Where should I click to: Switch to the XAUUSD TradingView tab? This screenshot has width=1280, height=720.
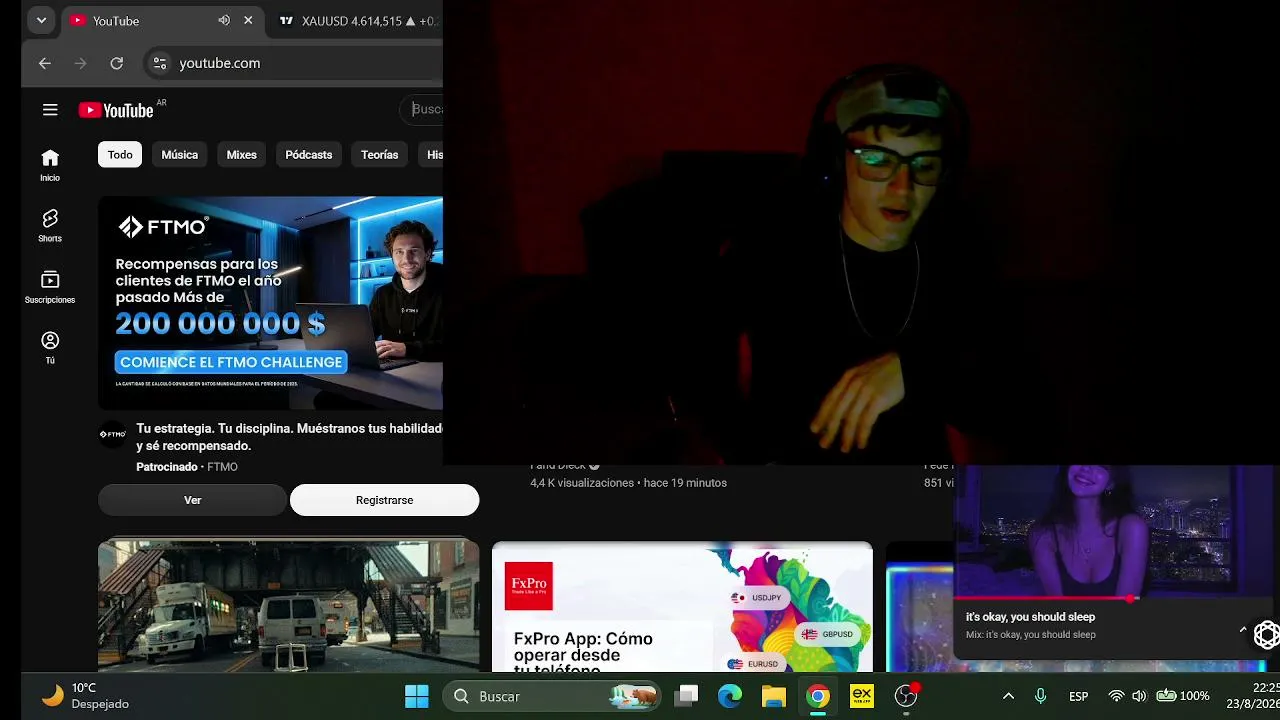tap(358, 21)
